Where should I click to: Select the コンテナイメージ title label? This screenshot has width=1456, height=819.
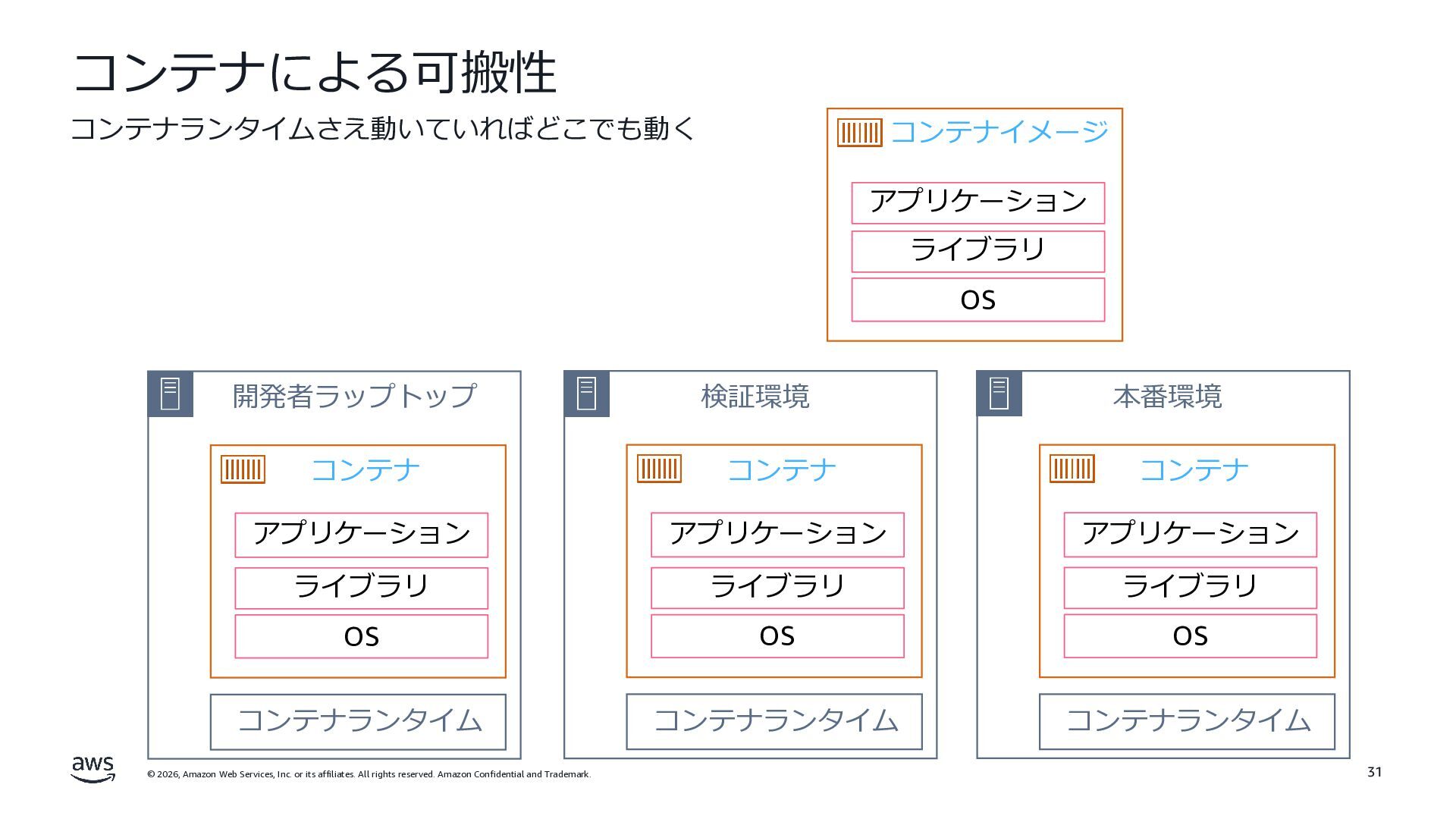(x=999, y=132)
